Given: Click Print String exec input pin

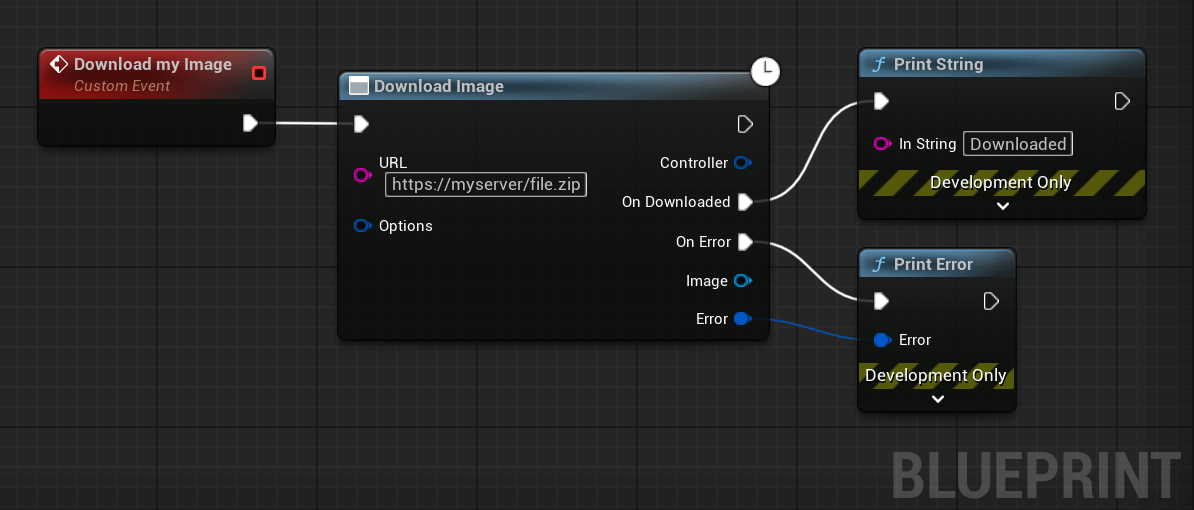Looking at the screenshot, I should coord(881,101).
